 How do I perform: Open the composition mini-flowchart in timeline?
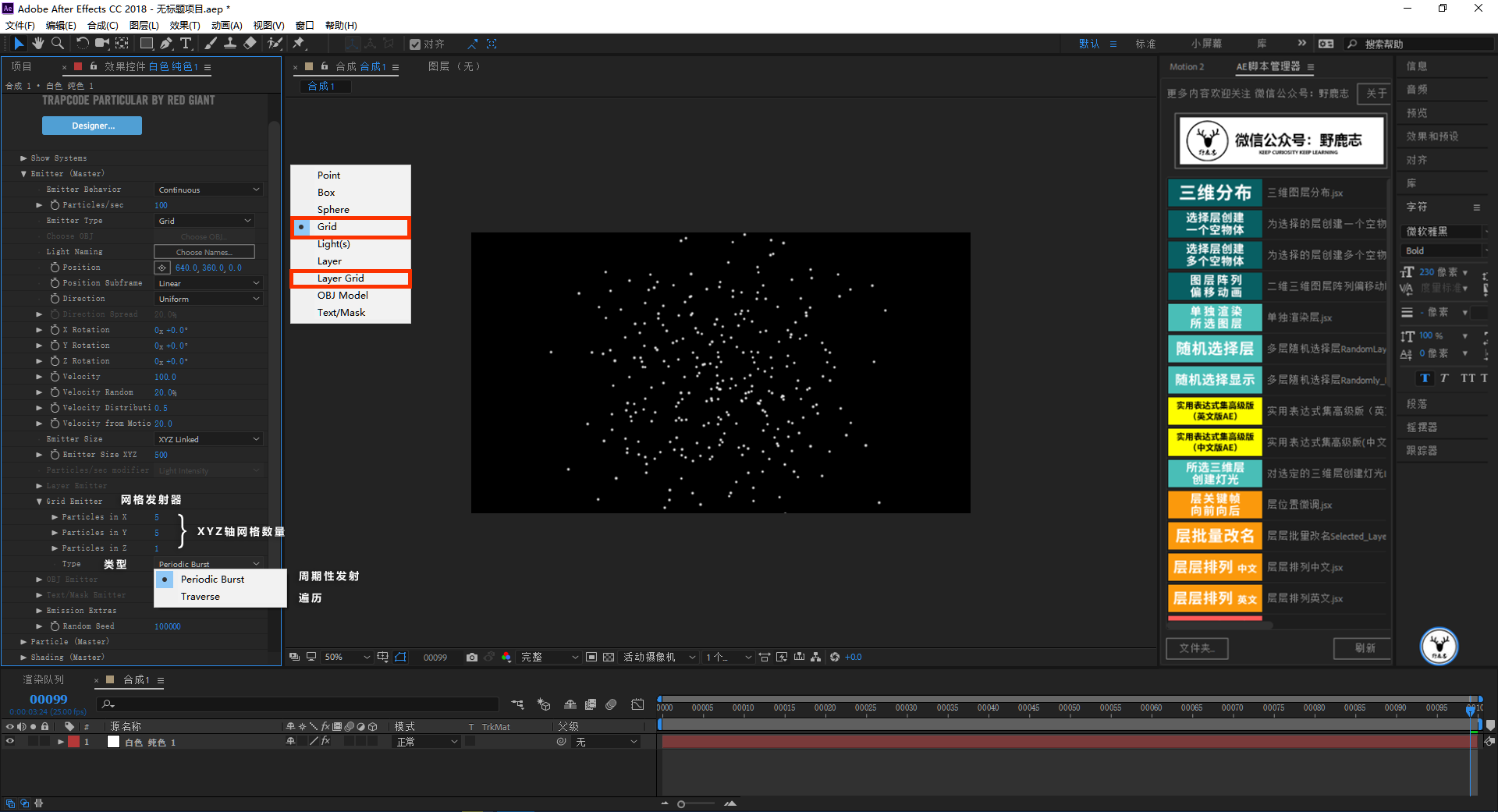[517, 704]
